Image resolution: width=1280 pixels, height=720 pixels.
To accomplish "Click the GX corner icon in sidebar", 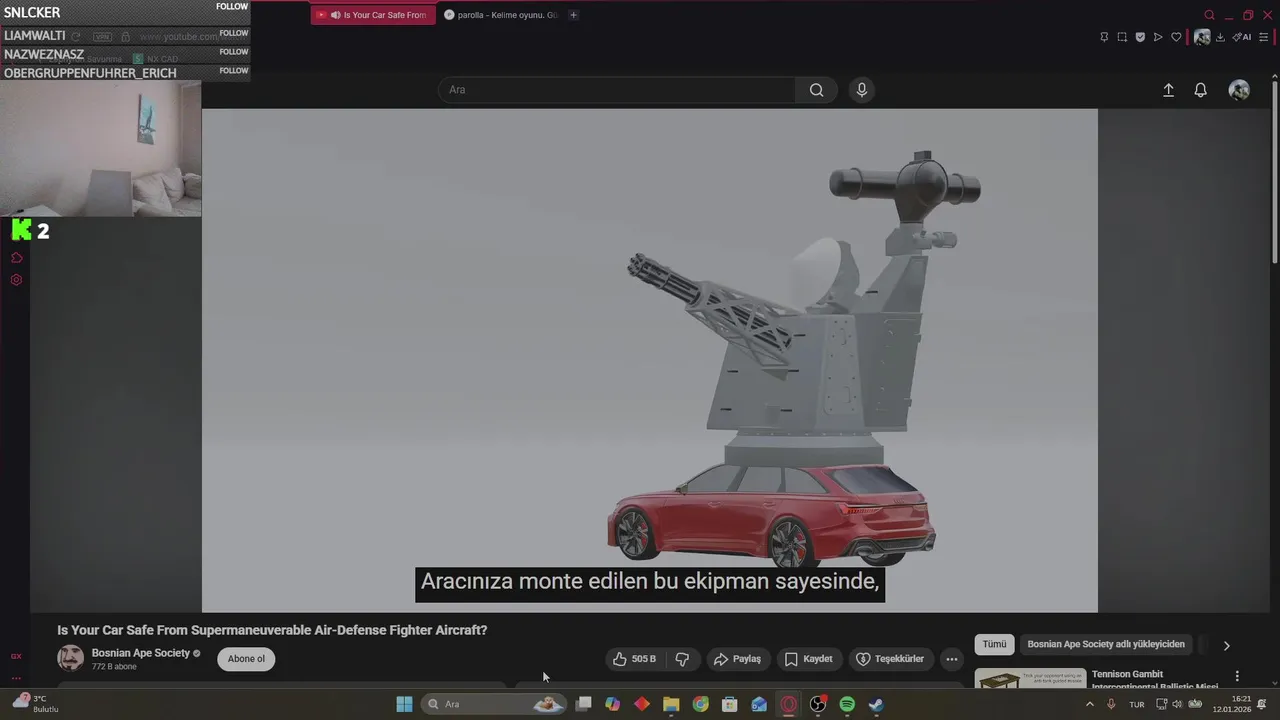I will pos(16,656).
